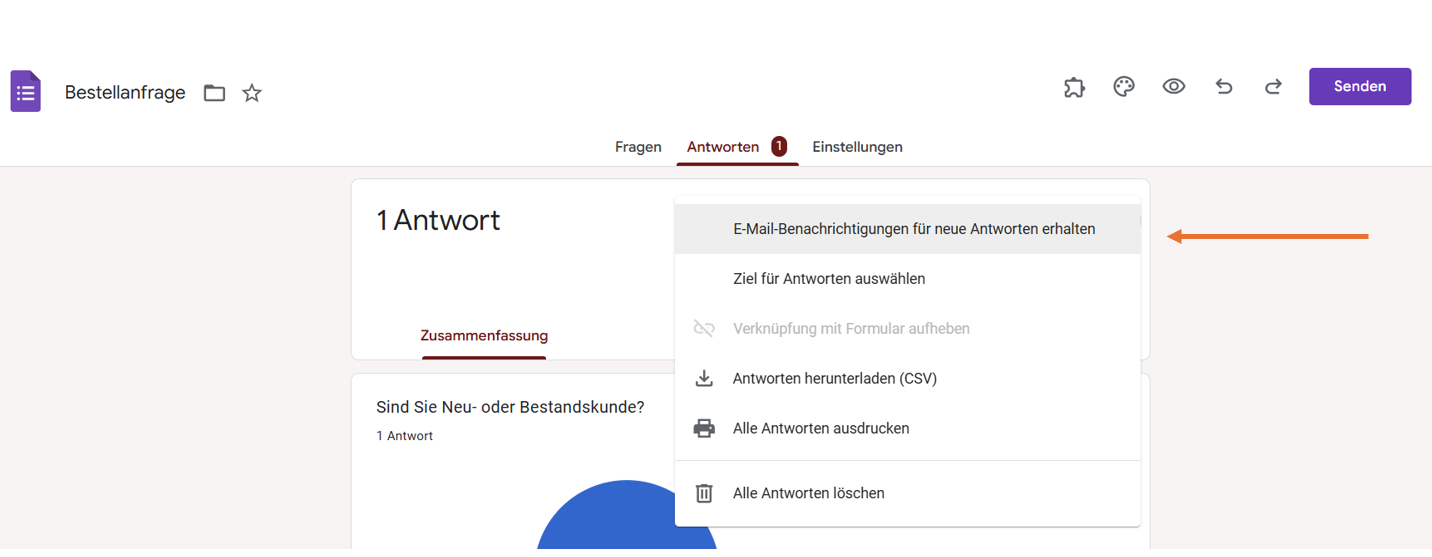Click question Sind Sie Neu- oder Bestandskunde?

tap(510, 407)
